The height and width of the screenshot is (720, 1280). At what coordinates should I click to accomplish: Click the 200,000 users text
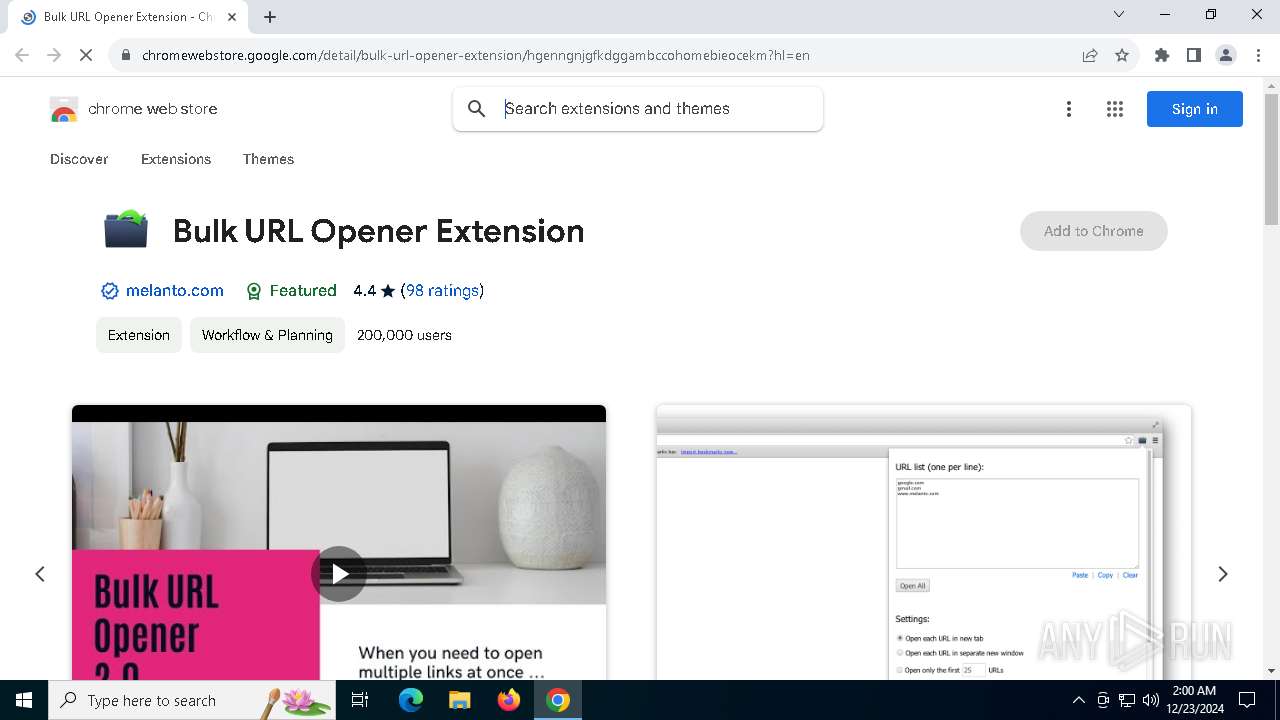tap(404, 335)
